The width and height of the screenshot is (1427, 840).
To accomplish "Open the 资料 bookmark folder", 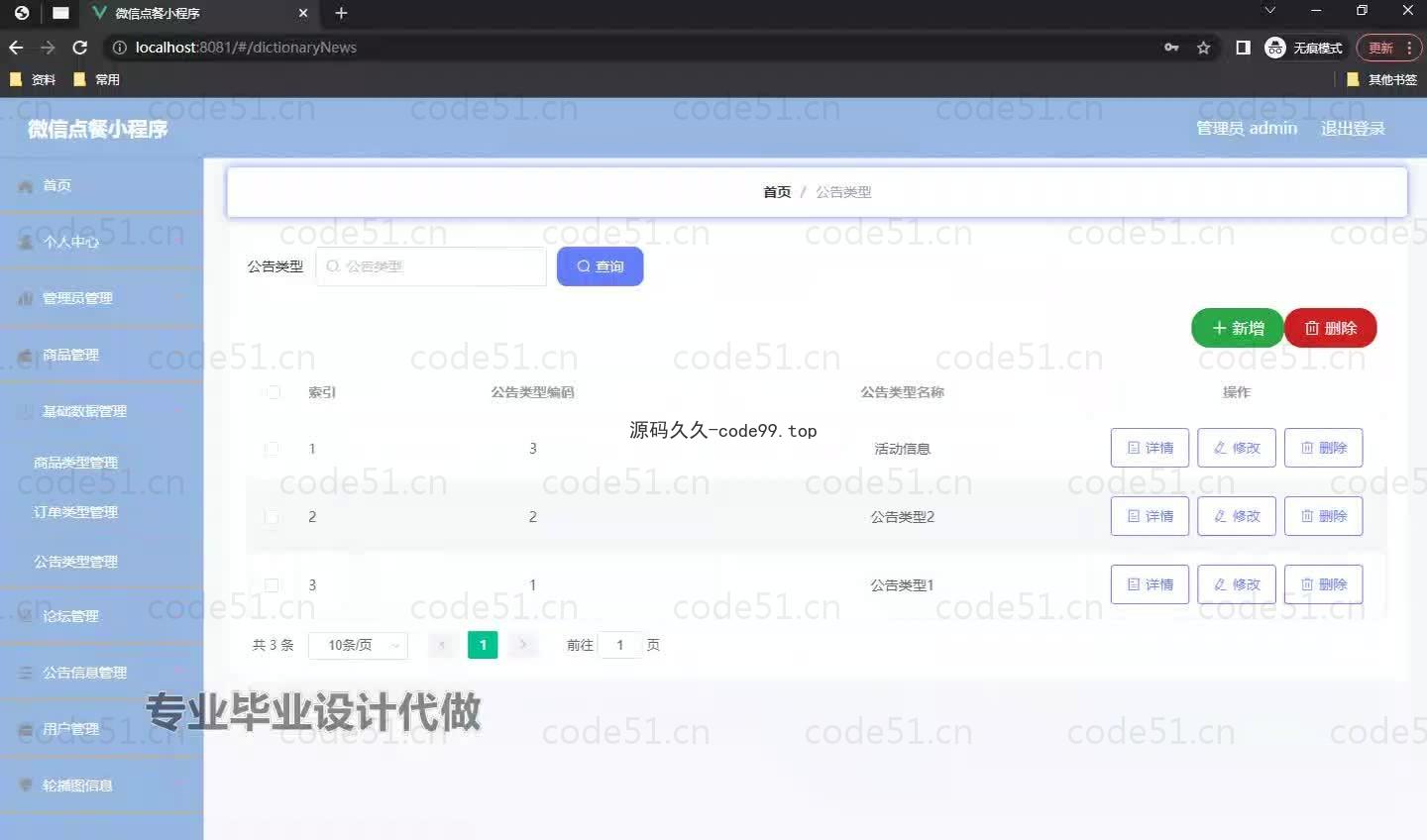I will tap(32, 79).
